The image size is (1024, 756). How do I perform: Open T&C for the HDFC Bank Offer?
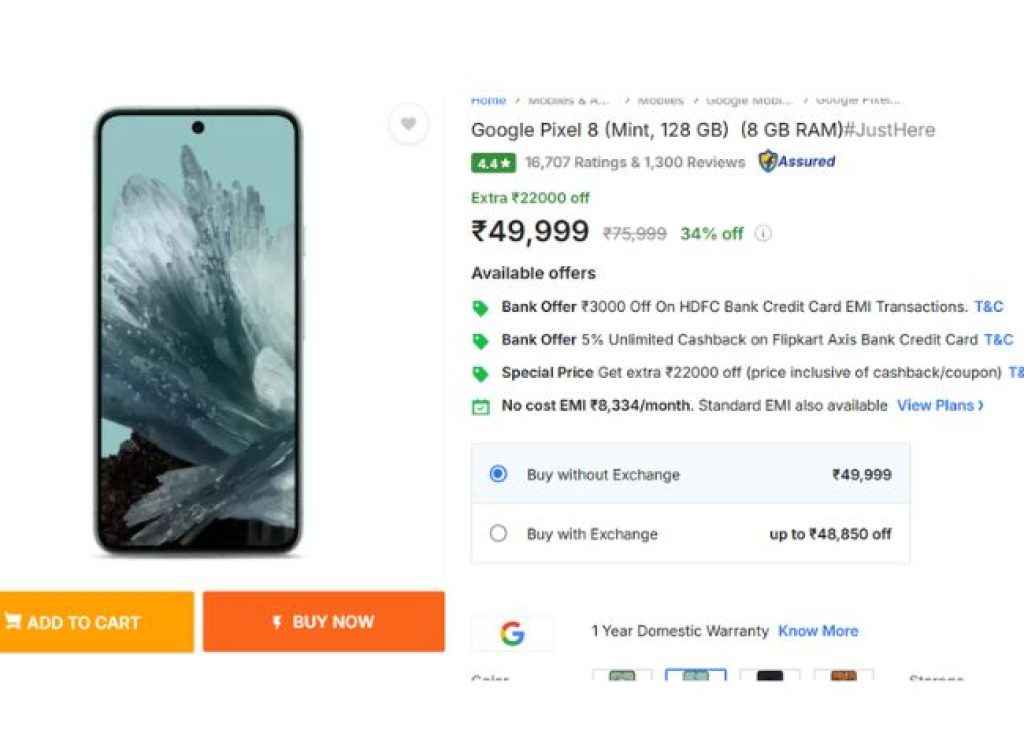(988, 306)
